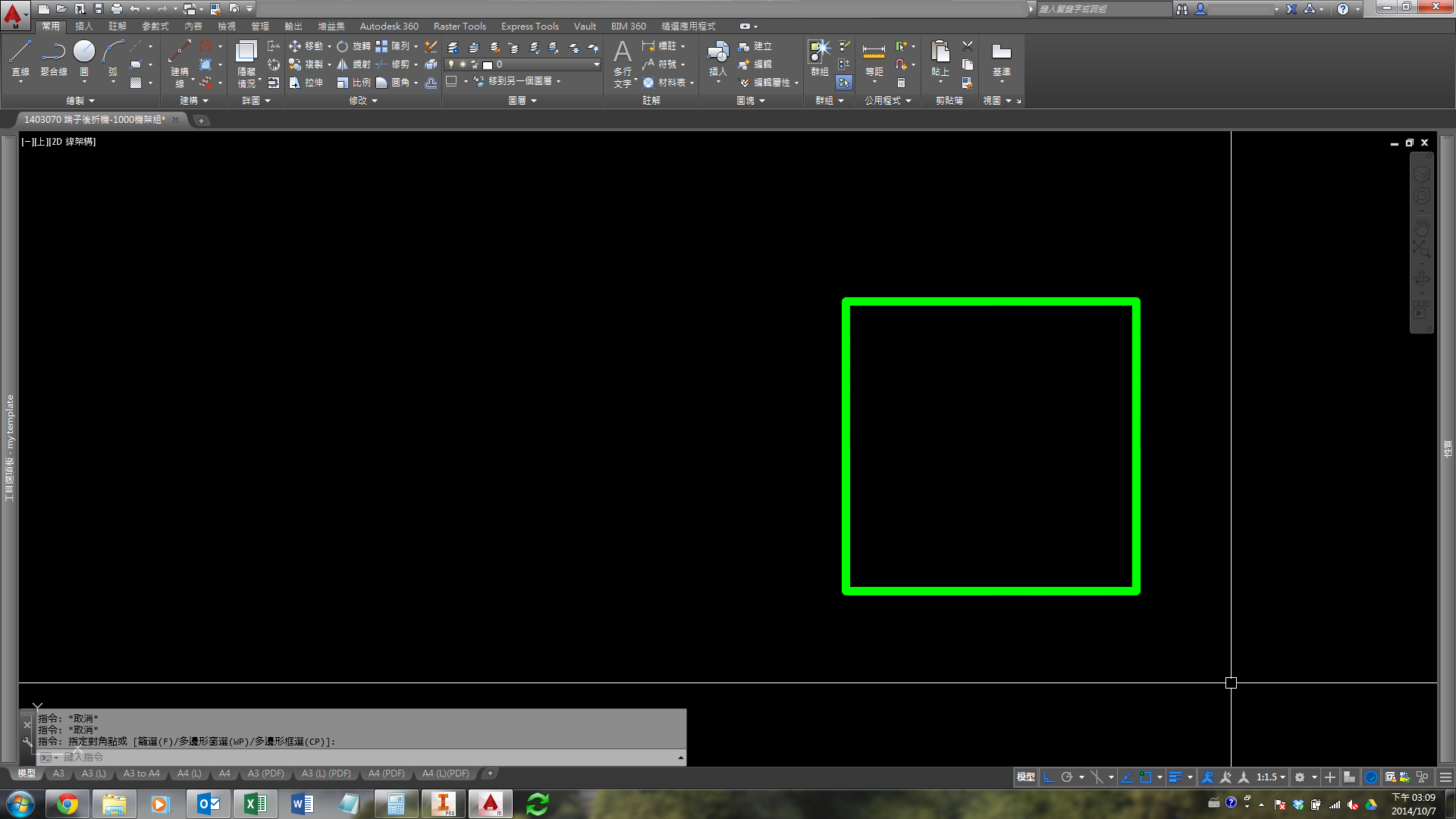This screenshot has width=1456, height=819.
Task: Click the Undo arrow in quick access toolbar
Action: click(x=135, y=9)
